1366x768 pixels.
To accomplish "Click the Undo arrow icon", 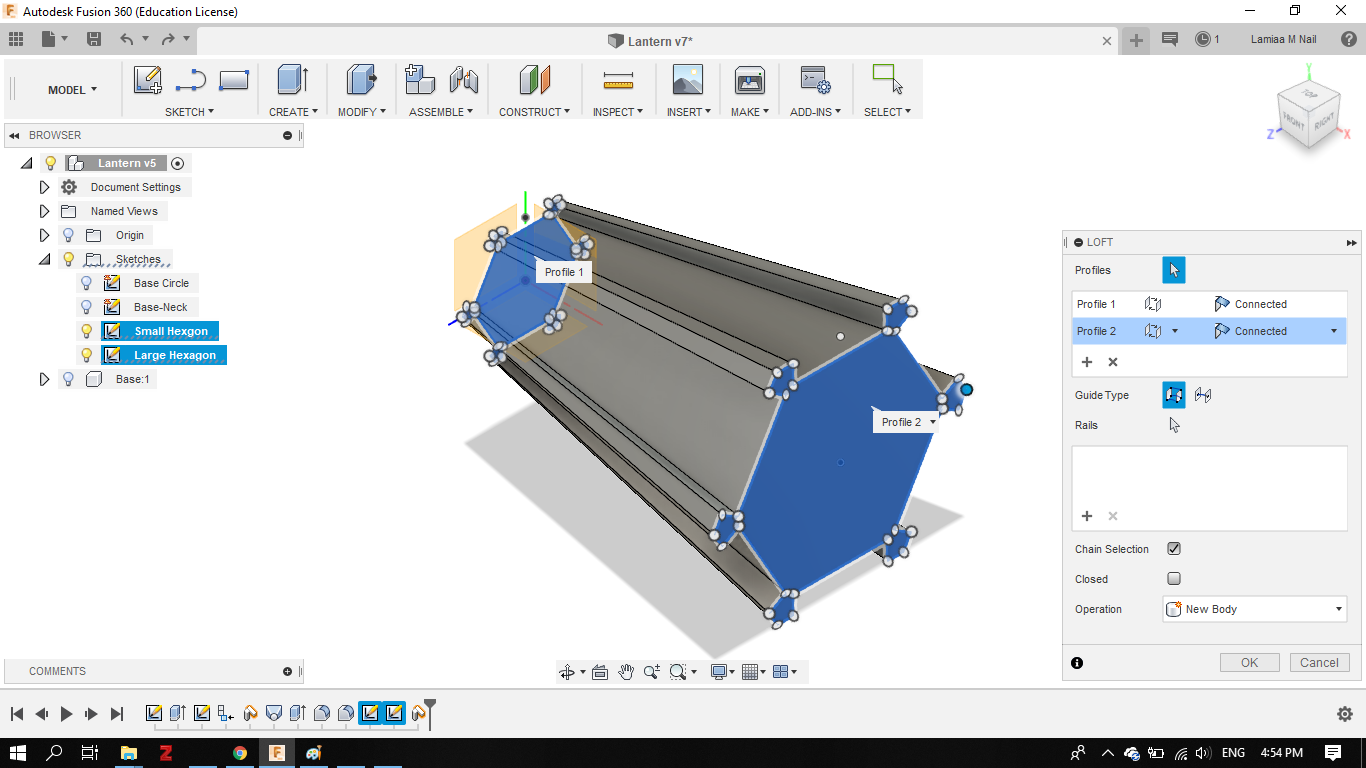I will (x=126, y=39).
